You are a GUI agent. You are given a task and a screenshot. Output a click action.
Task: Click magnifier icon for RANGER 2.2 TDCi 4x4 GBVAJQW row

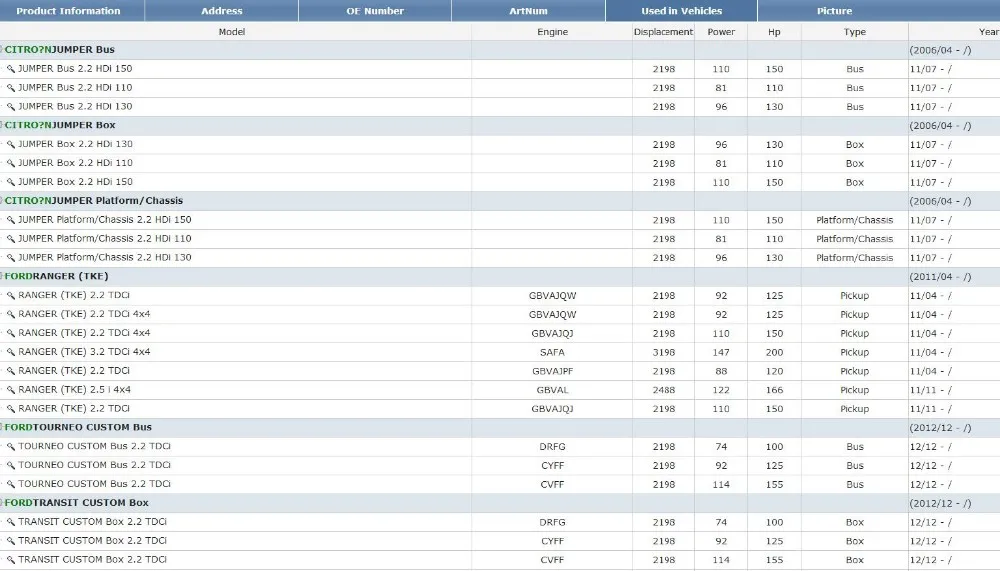[x=11, y=315]
